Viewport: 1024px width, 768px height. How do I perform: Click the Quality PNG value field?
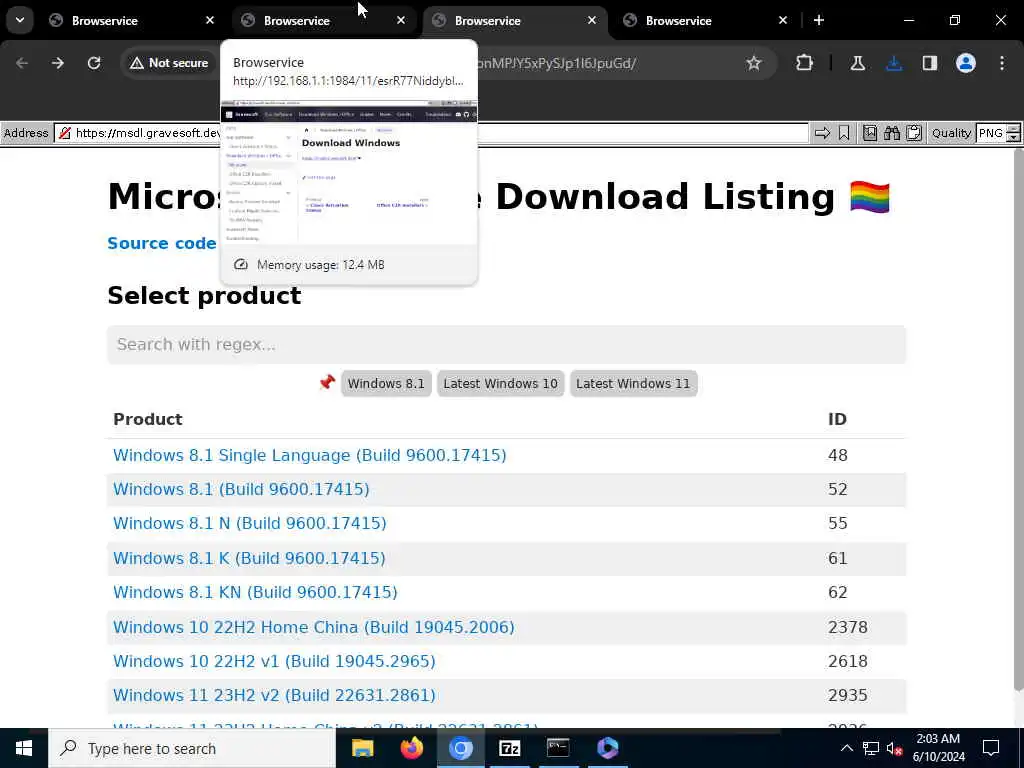pyautogui.click(x=991, y=133)
